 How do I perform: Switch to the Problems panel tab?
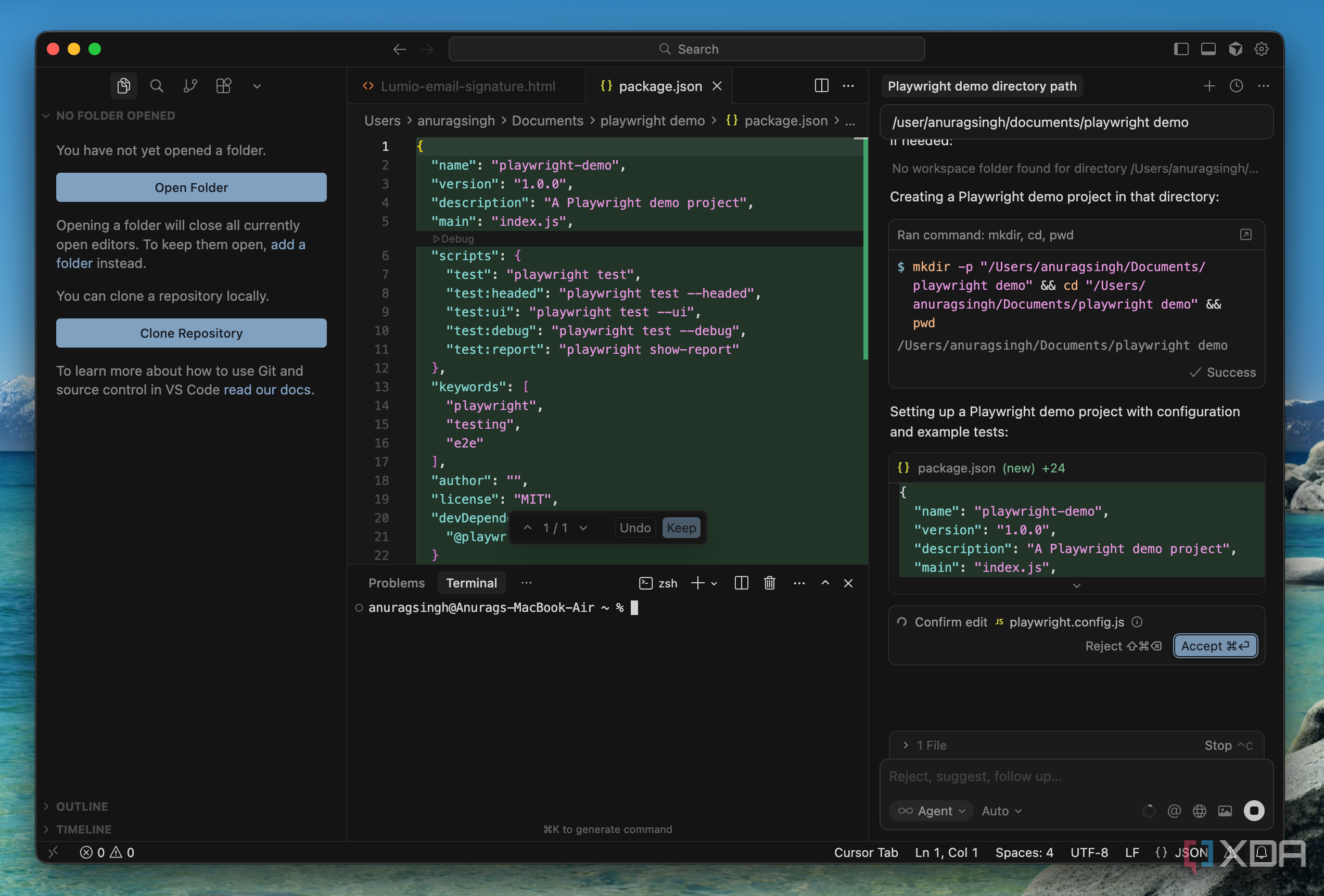396,583
